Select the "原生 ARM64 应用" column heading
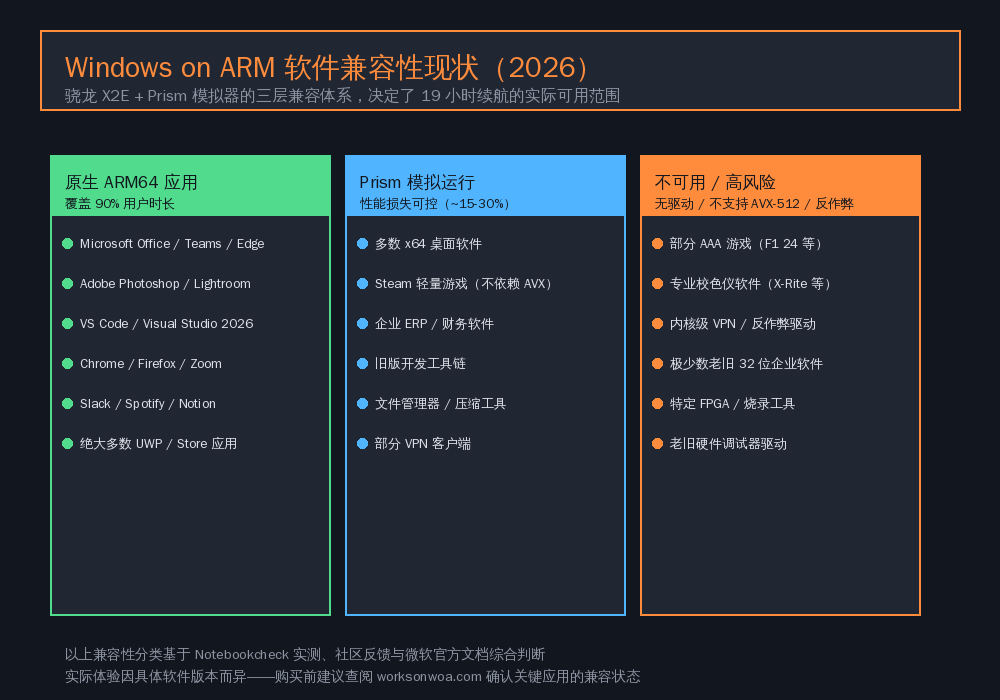 click(x=131, y=182)
